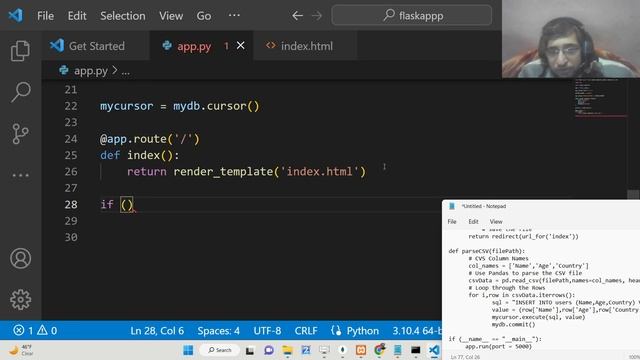Open the View menu in Notepad
The height and width of the screenshot is (360, 640).
(496, 222)
